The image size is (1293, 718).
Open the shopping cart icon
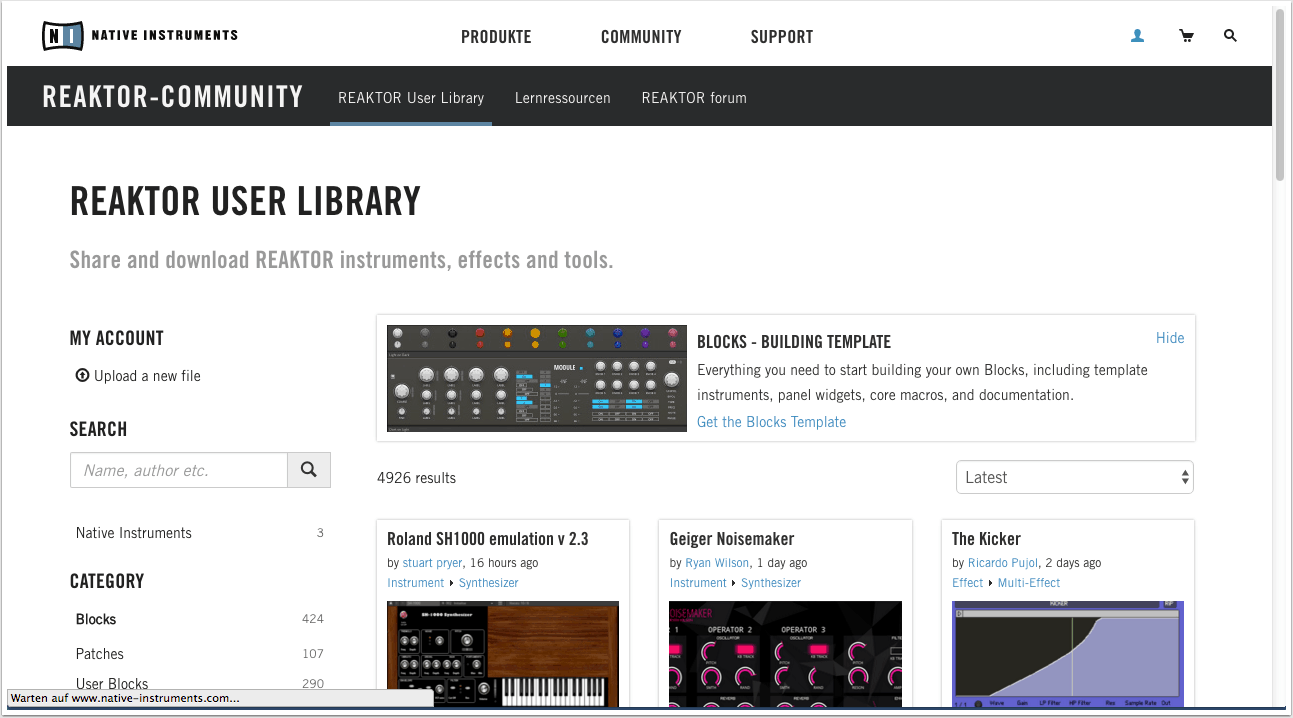[x=1187, y=36]
